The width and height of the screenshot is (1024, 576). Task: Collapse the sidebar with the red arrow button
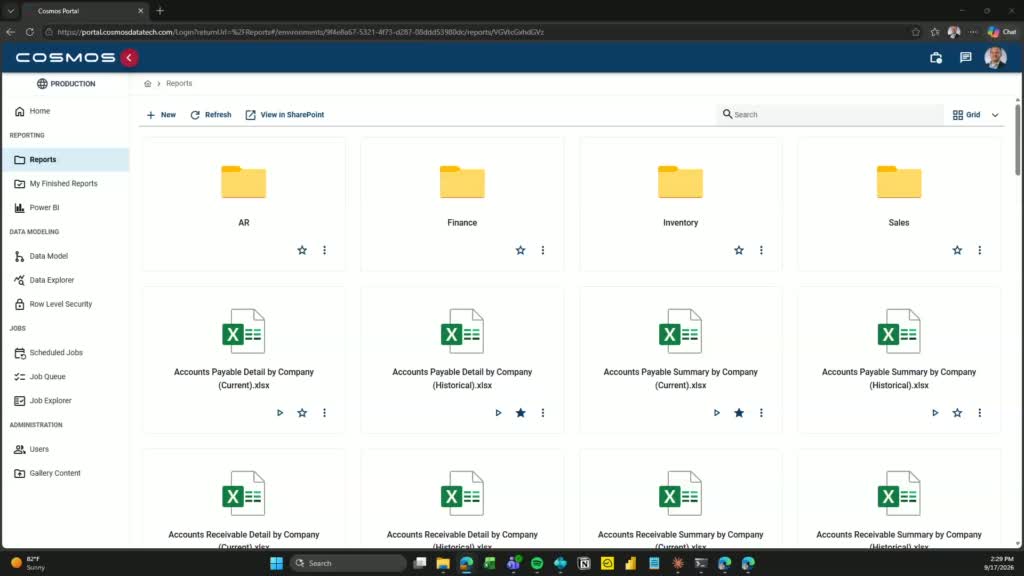coord(129,57)
